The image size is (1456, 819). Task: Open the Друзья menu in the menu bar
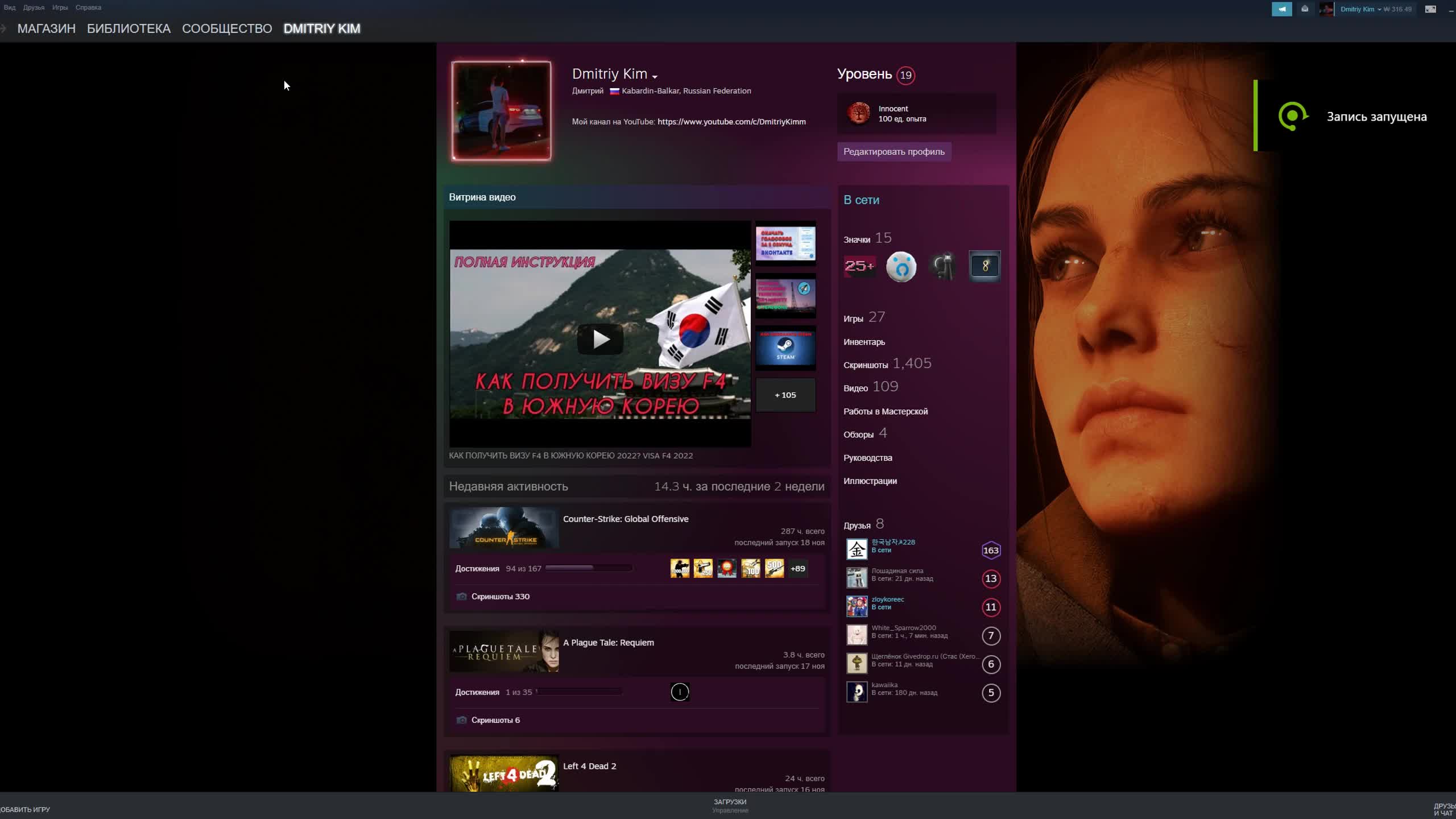click(x=34, y=7)
